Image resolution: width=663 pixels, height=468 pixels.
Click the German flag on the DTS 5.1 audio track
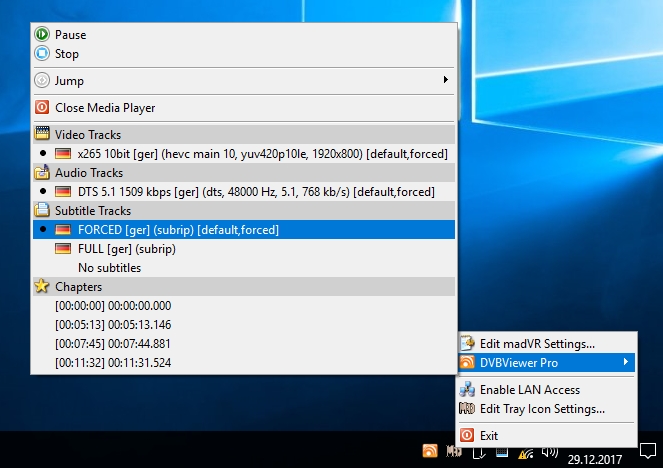(63, 192)
